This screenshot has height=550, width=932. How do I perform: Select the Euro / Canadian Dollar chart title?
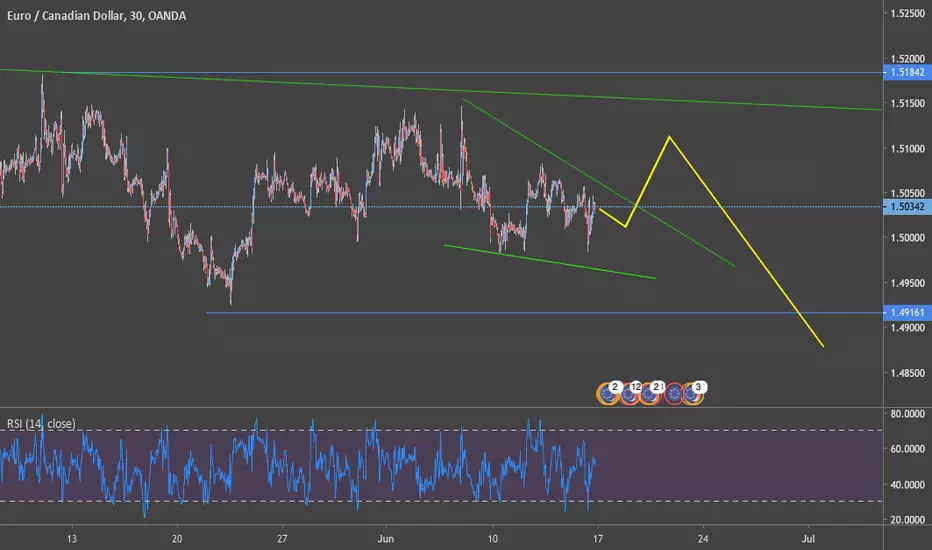(x=96, y=16)
